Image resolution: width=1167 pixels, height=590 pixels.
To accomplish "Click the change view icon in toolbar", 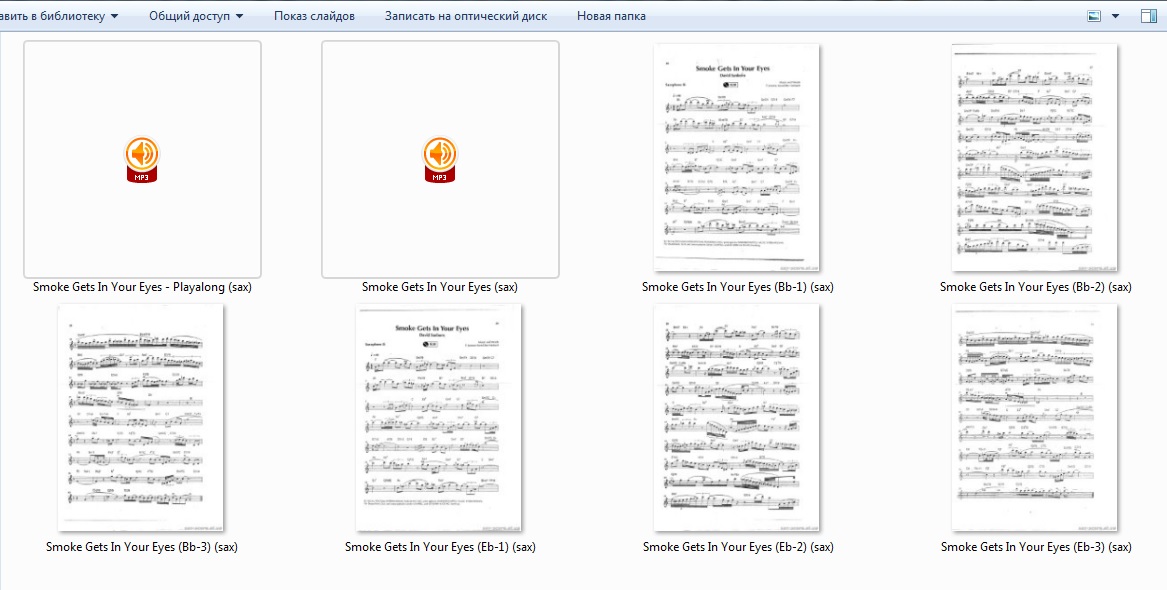I will coord(1094,16).
